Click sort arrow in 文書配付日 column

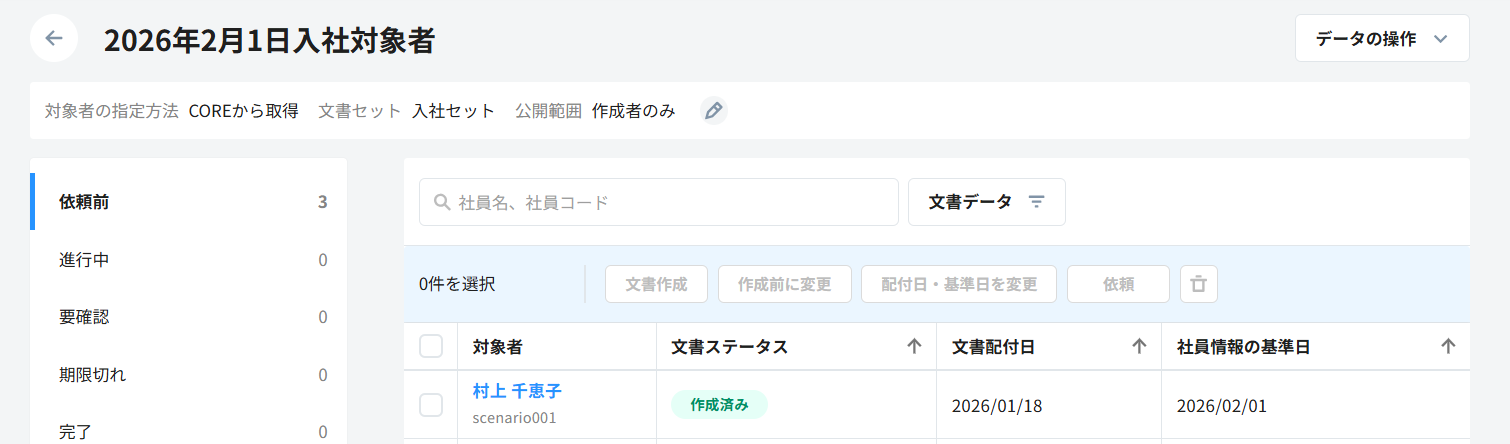(1138, 347)
